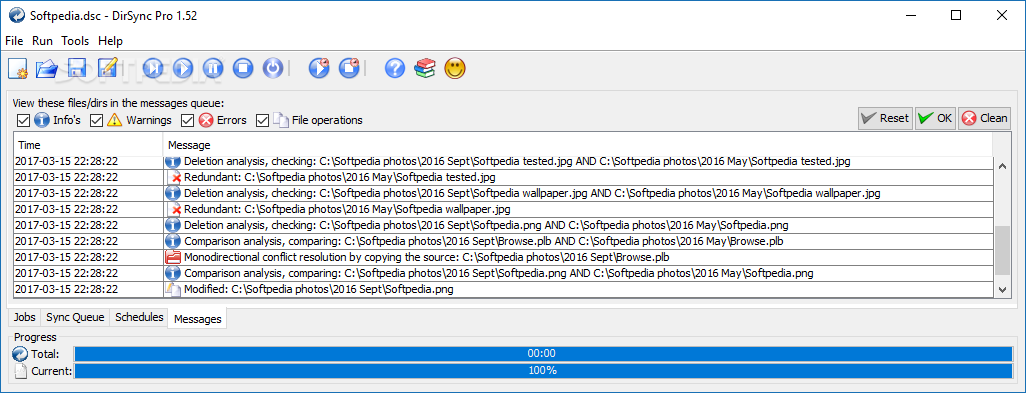Stop the schedule engine clock-stop icon
This screenshot has height=393, width=1026.
(x=349, y=68)
